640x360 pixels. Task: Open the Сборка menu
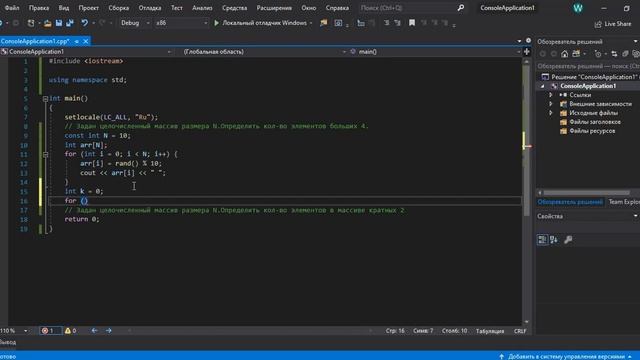coord(119,8)
